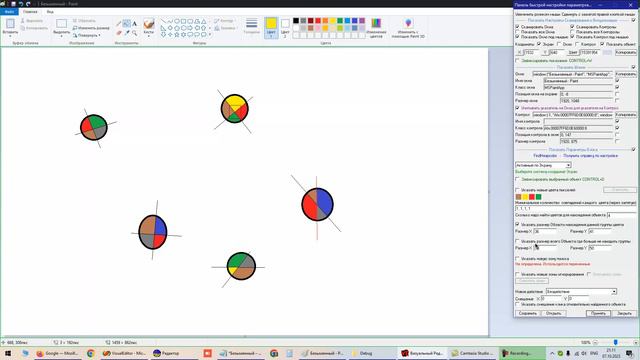Collapse the scanning settings section header
This screenshot has width=640, height=360.
click(633, 20)
